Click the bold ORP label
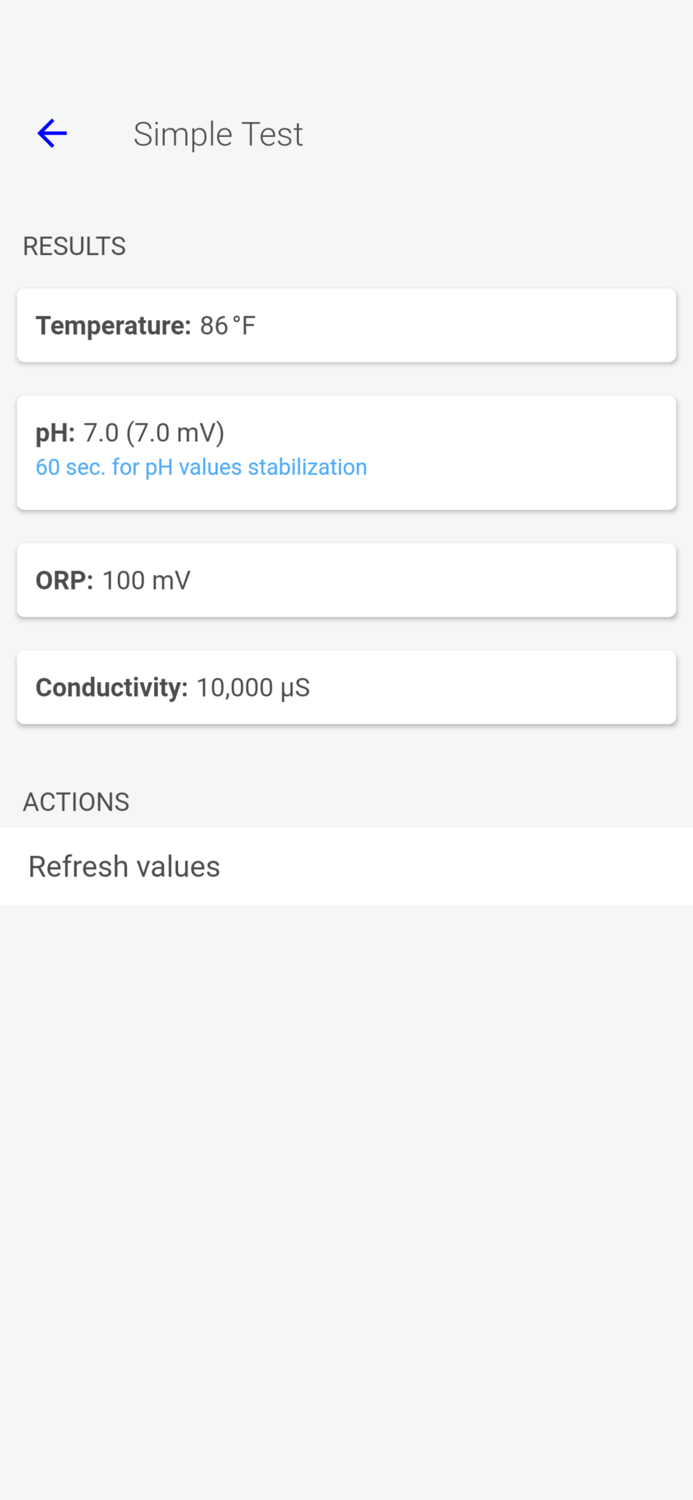 click(x=62, y=580)
